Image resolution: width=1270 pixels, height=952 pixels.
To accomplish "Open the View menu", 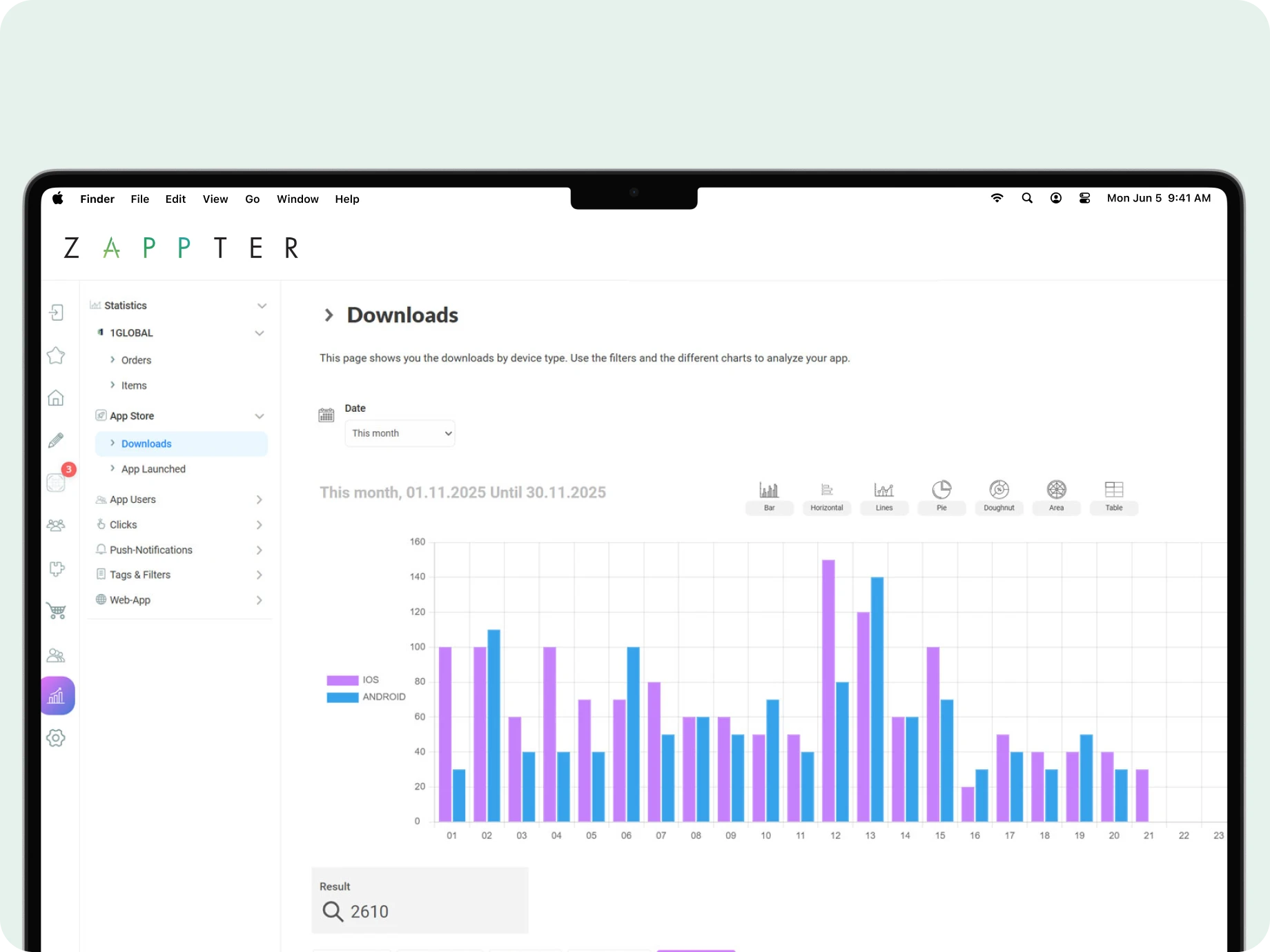I will point(215,199).
